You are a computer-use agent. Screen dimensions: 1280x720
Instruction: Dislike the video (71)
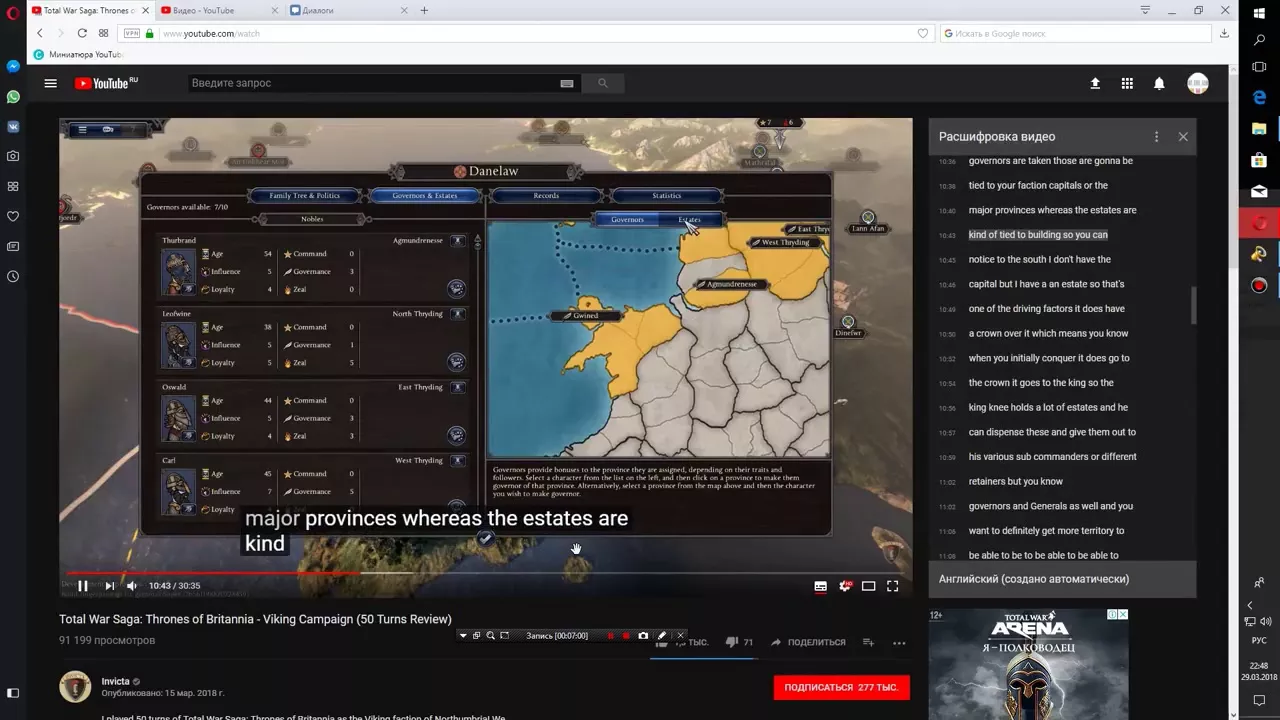(x=738, y=642)
